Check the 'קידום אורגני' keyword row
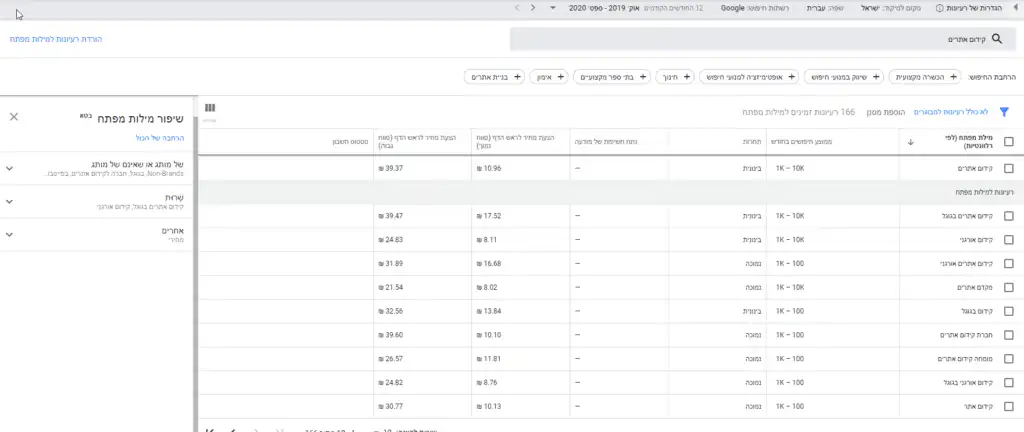The width and height of the screenshot is (1024, 432). point(1008,240)
